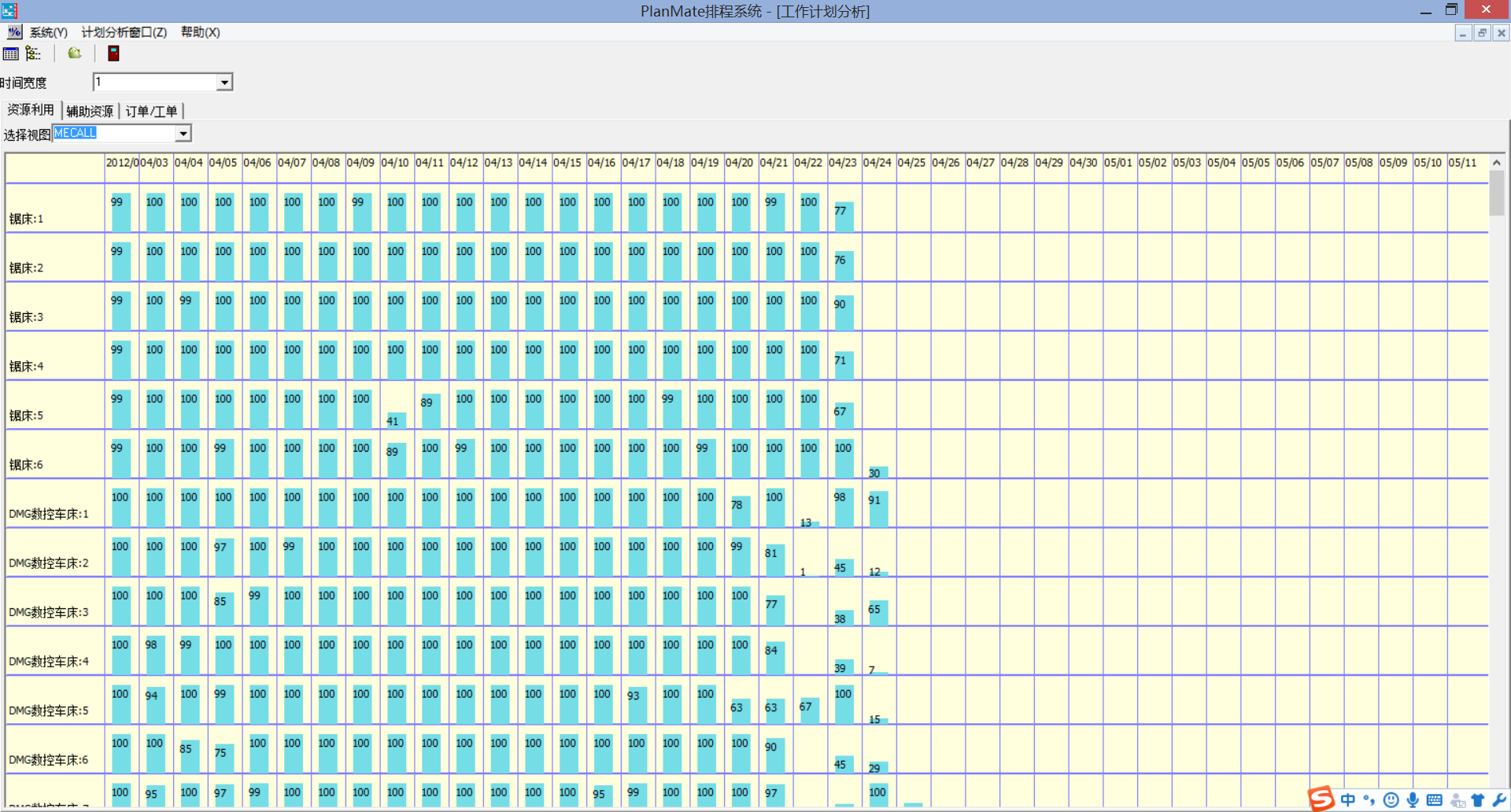Select the 锯床:6 row label
The image size is (1511, 812).
click(27, 465)
